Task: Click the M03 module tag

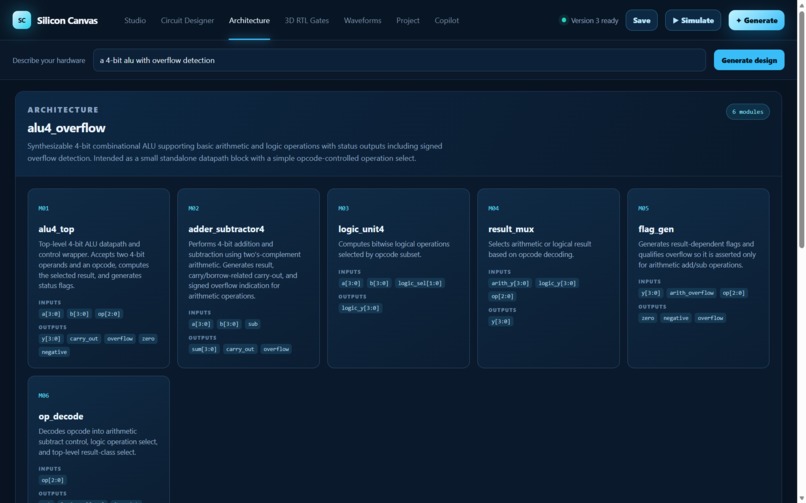Action: [x=343, y=208]
